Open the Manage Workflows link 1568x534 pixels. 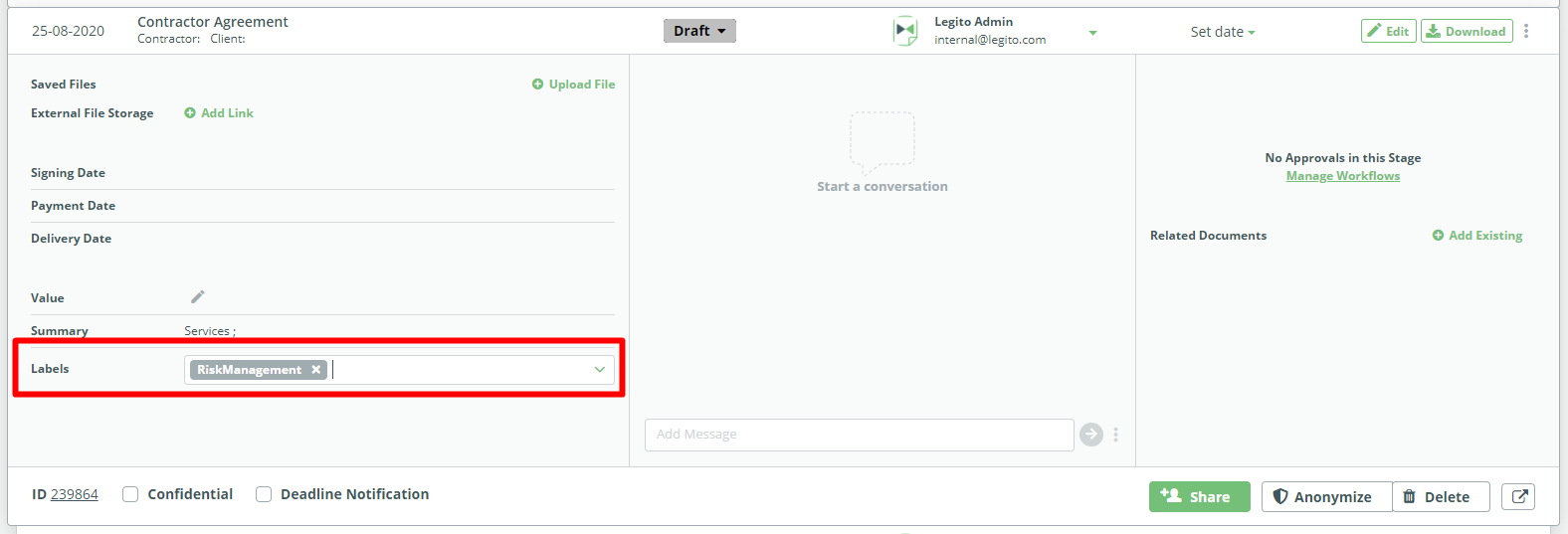coord(1342,176)
